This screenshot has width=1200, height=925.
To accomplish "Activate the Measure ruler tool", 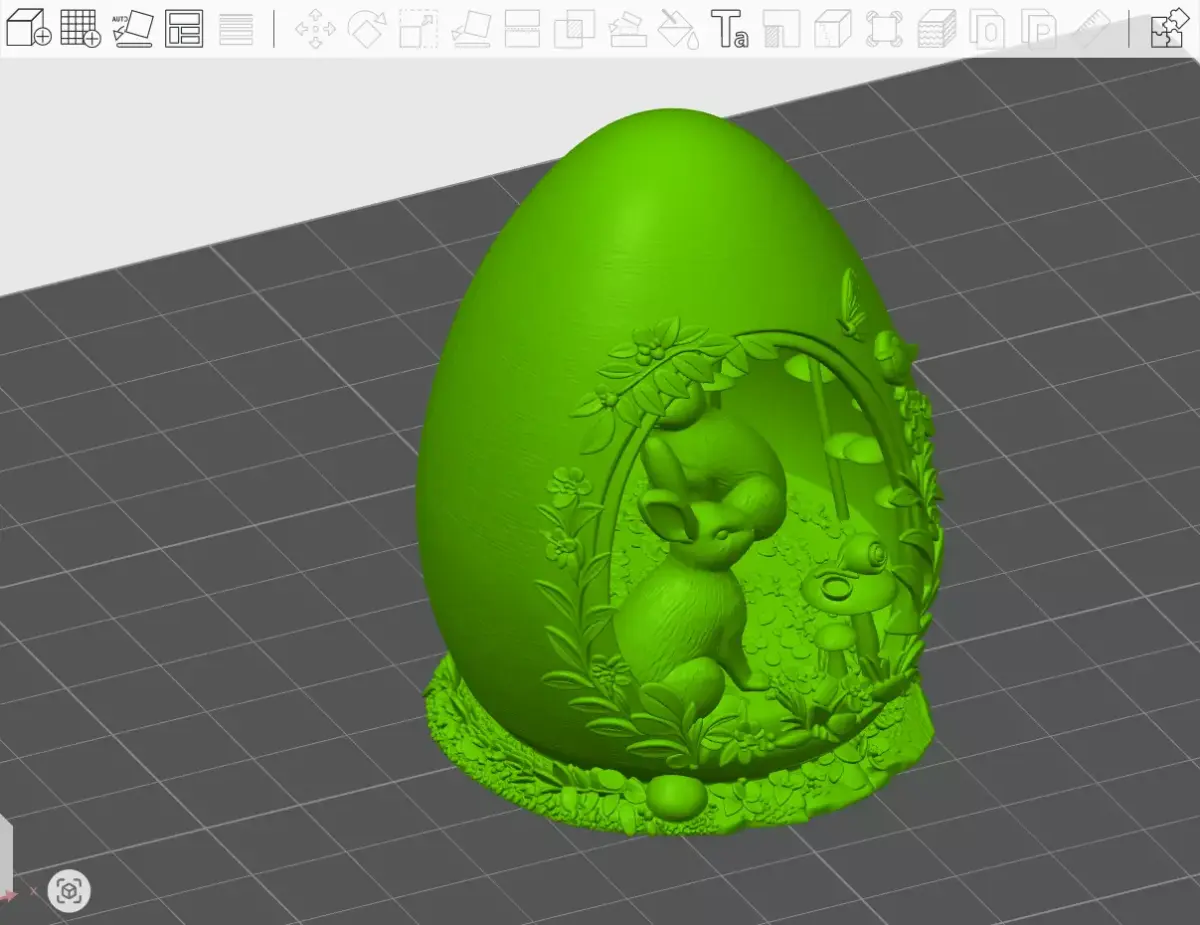I will (1093, 29).
